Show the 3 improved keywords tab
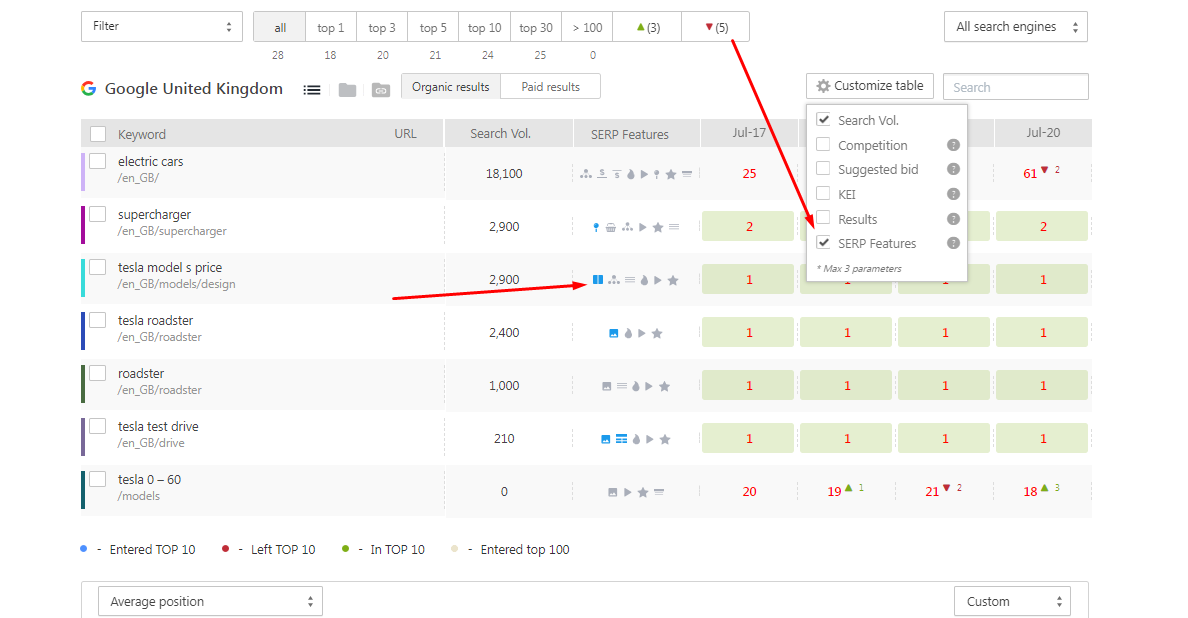The image size is (1188, 618). point(648,27)
